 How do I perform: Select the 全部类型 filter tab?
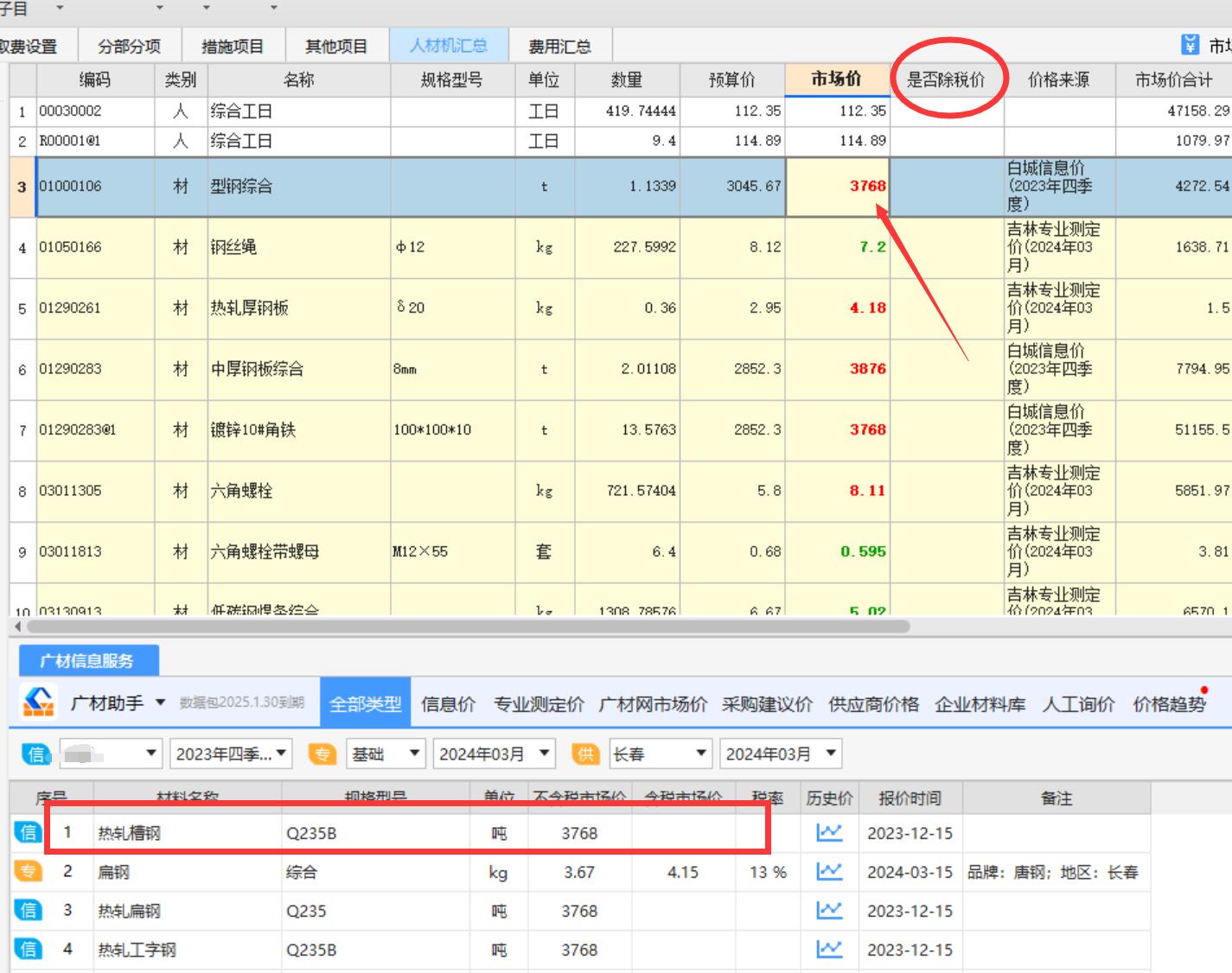click(366, 704)
